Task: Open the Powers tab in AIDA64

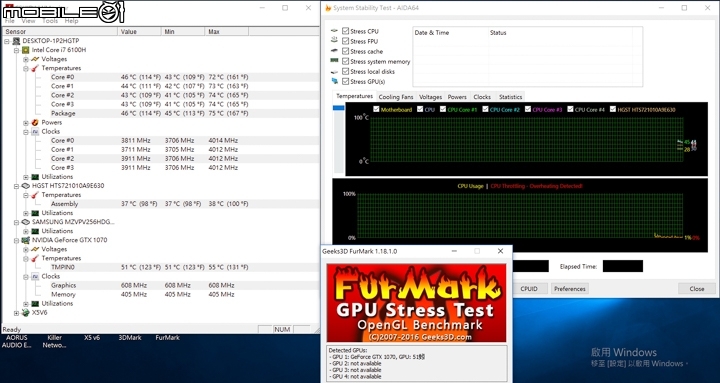Action: [457, 97]
